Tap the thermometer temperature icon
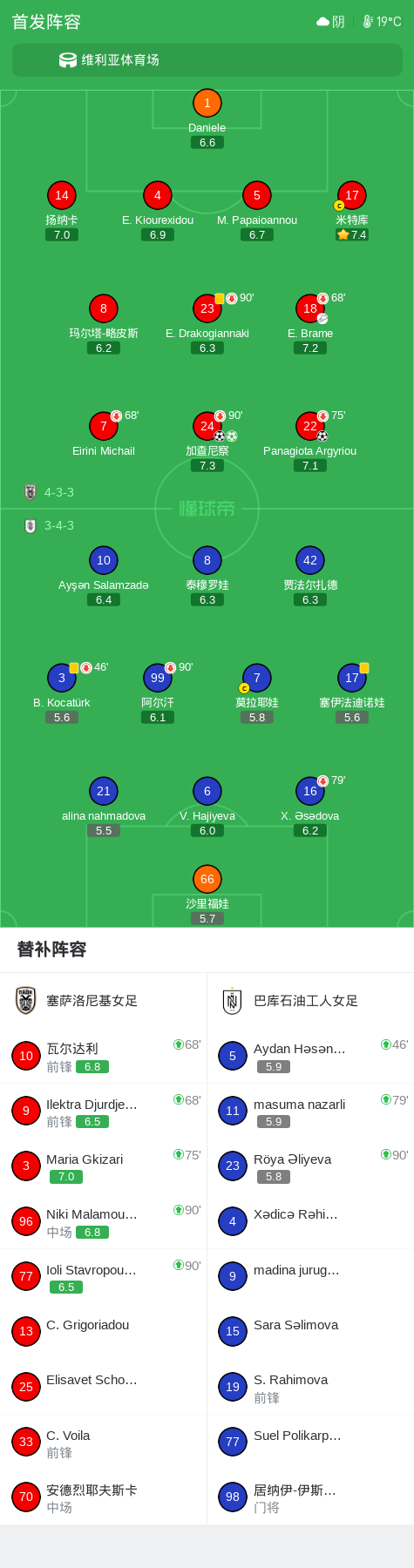 [368, 22]
